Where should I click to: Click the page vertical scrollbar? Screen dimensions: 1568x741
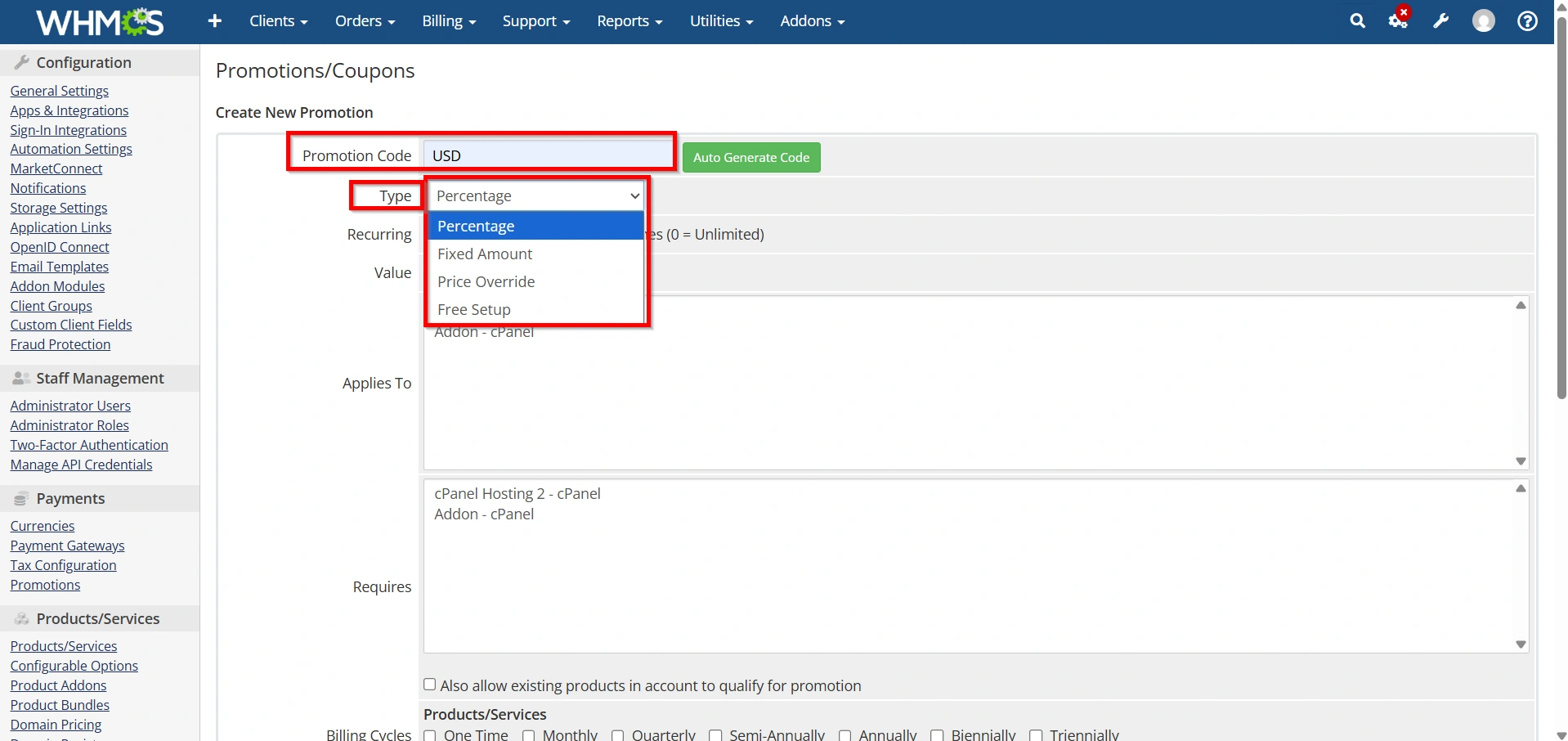1561,207
